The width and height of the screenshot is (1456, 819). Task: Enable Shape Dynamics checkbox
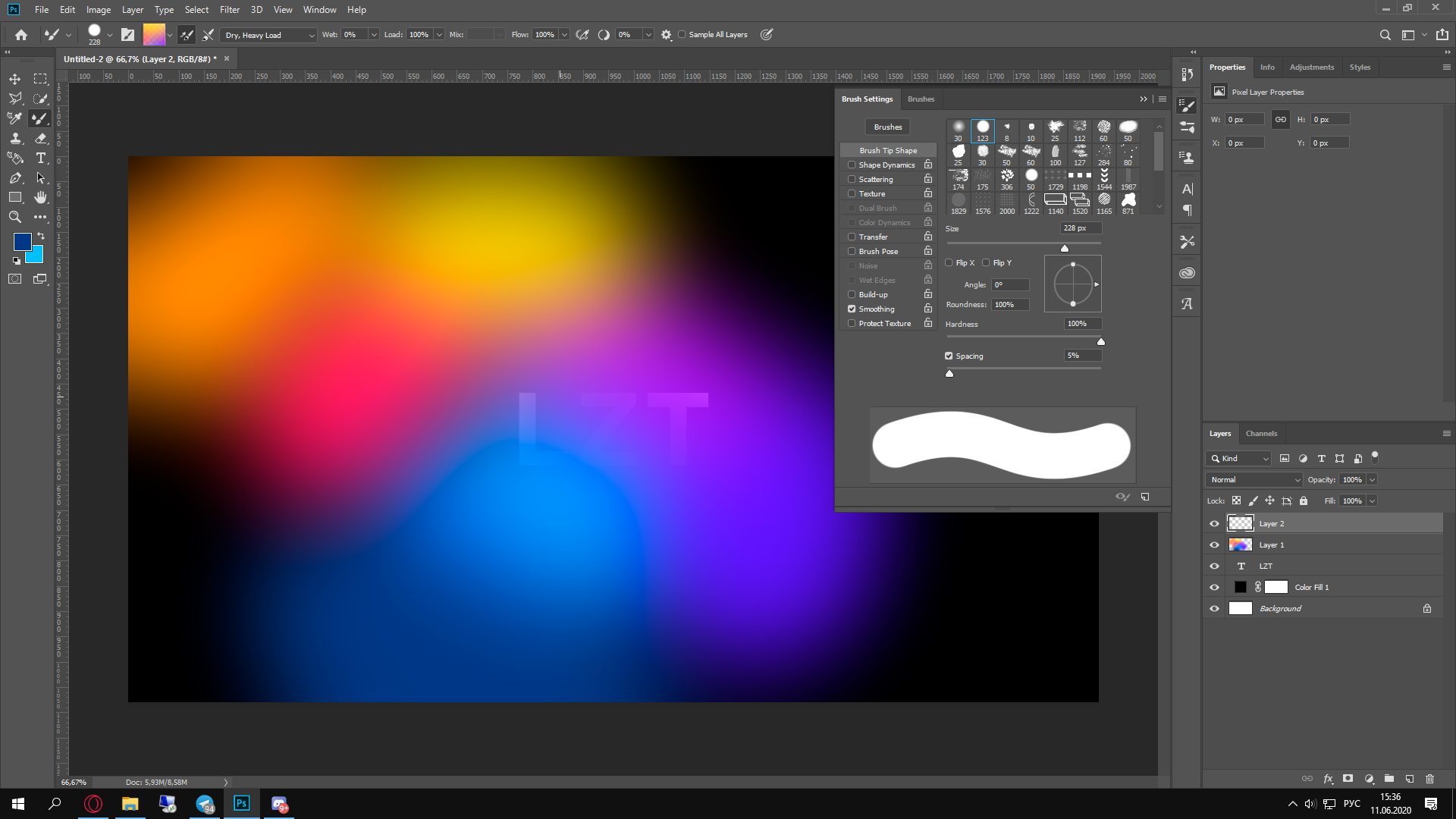point(852,165)
